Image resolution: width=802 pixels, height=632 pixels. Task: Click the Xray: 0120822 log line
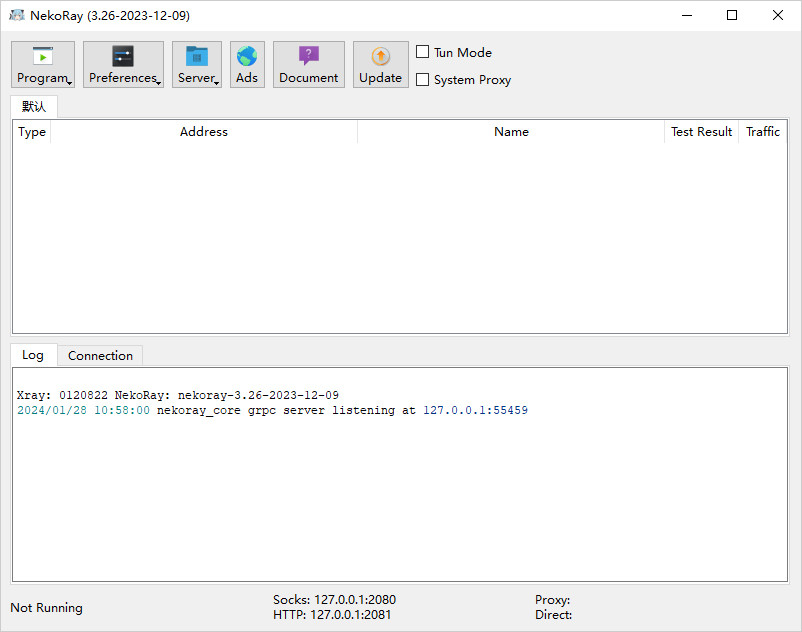(177, 395)
